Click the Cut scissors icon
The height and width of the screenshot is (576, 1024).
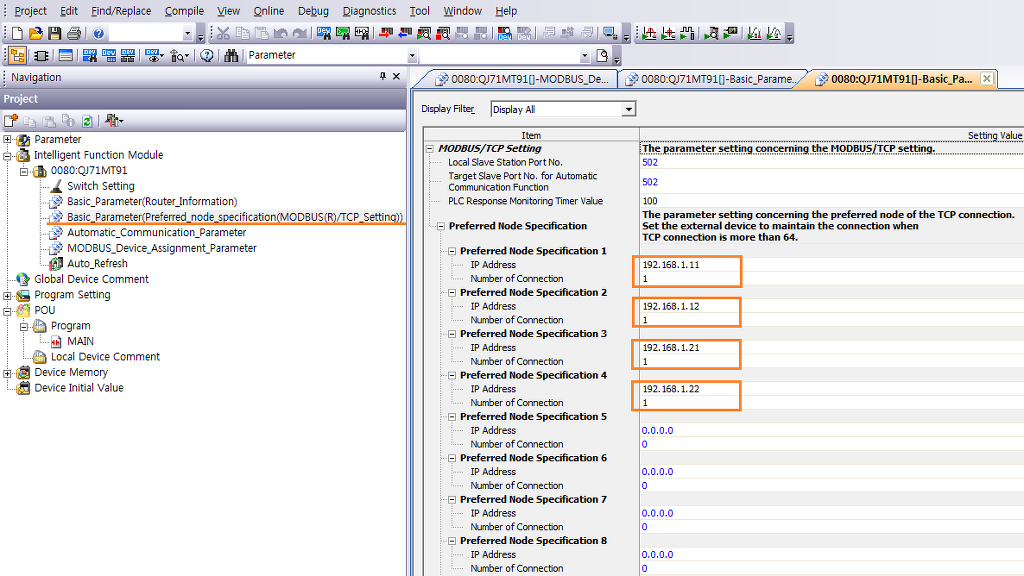coord(224,33)
